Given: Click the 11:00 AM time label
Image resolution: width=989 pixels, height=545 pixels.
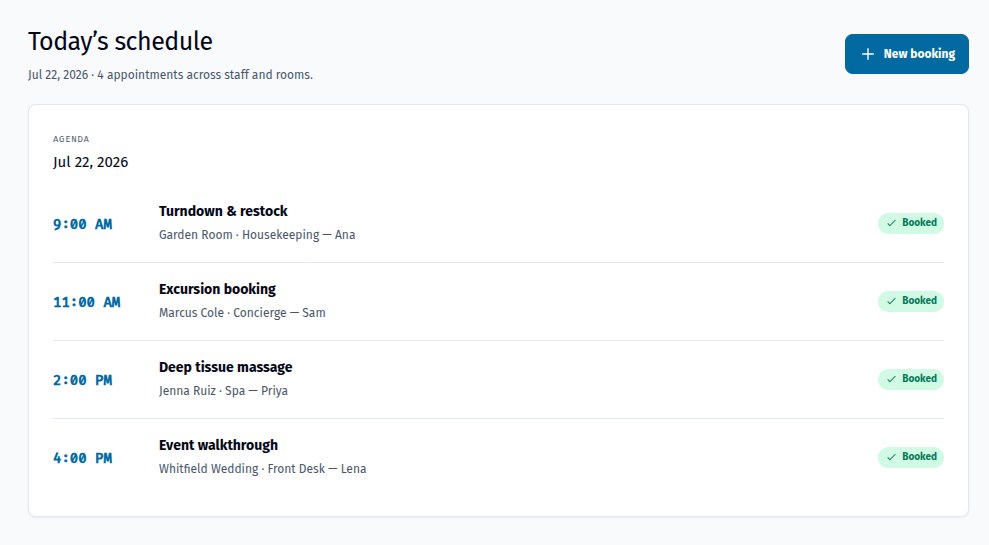Looking at the screenshot, I should tap(86, 302).
